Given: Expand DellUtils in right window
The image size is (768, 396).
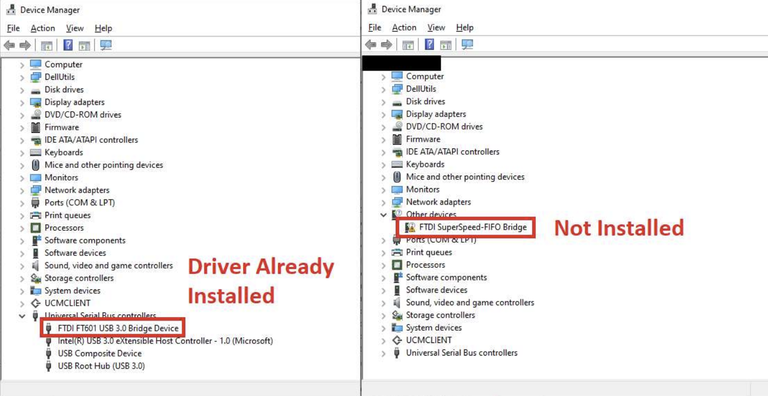Looking at the screenshot, I should click(x=383, y=89).
